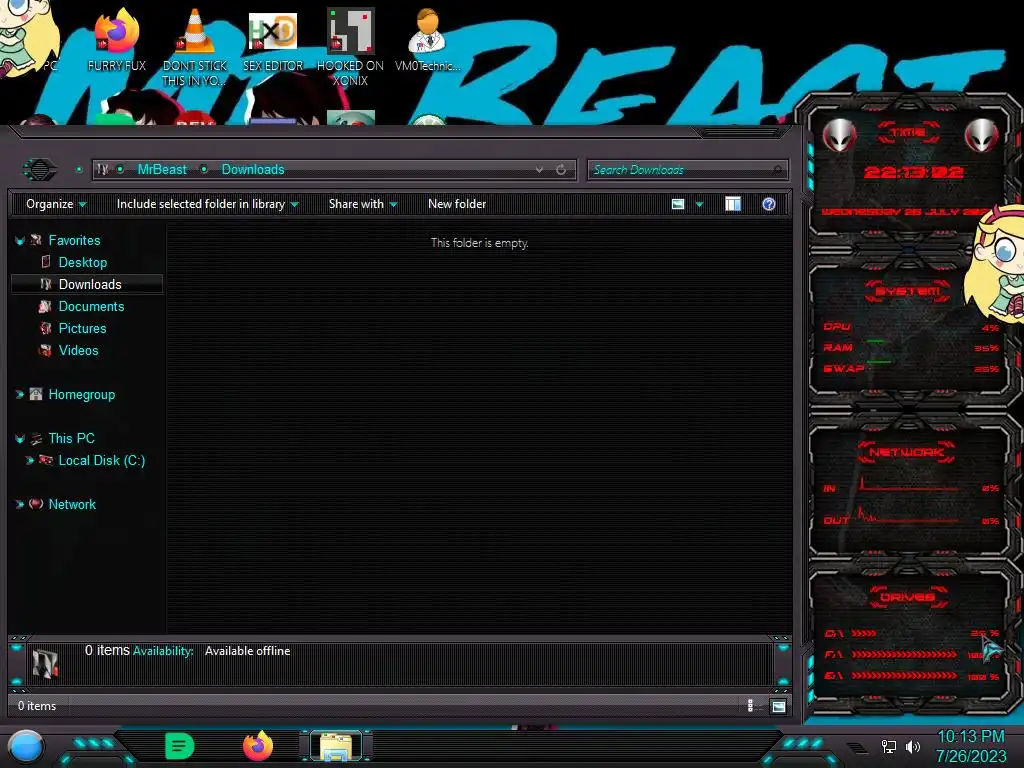Expand the Homegroup tree node
Viewport: 1024px width, 768px height.
(20, 394)
